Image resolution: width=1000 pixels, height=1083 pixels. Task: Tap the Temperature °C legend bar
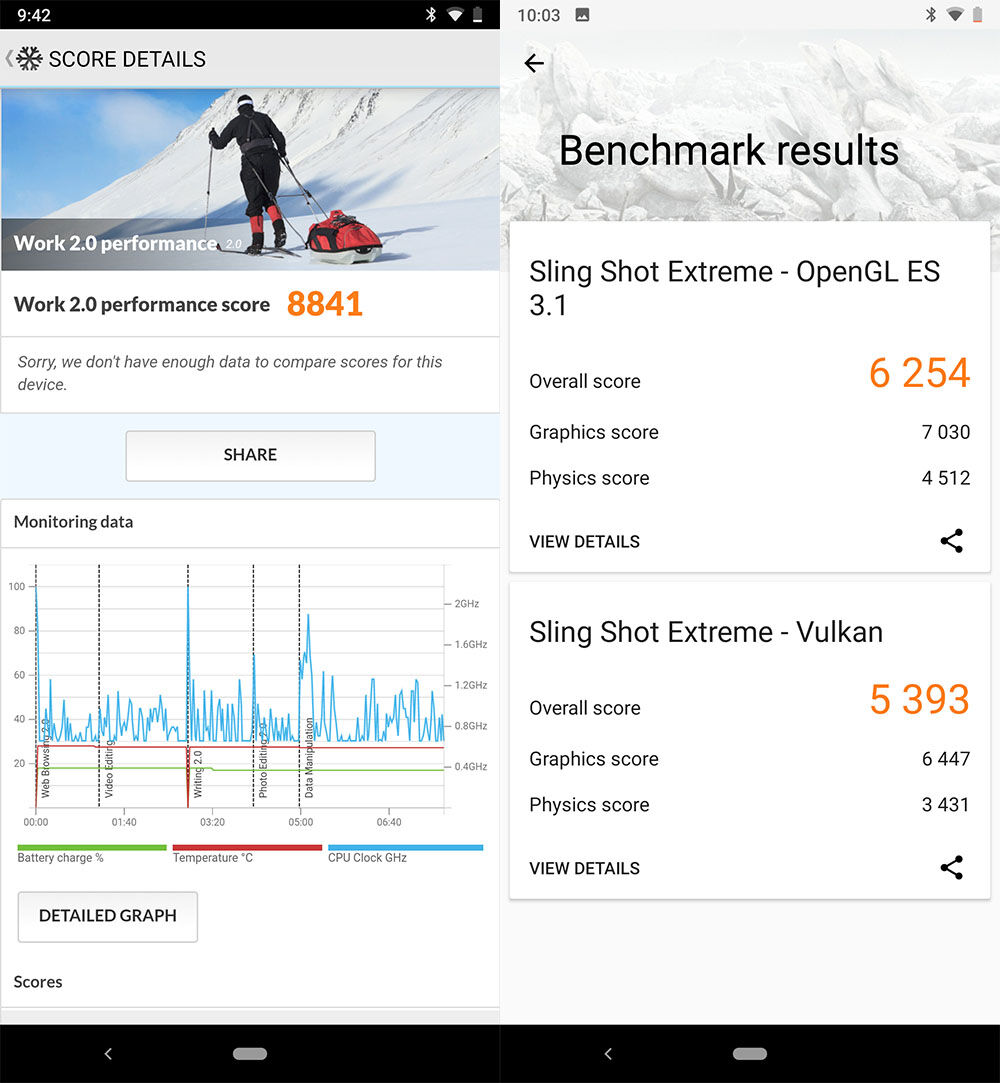pos(247,848)
